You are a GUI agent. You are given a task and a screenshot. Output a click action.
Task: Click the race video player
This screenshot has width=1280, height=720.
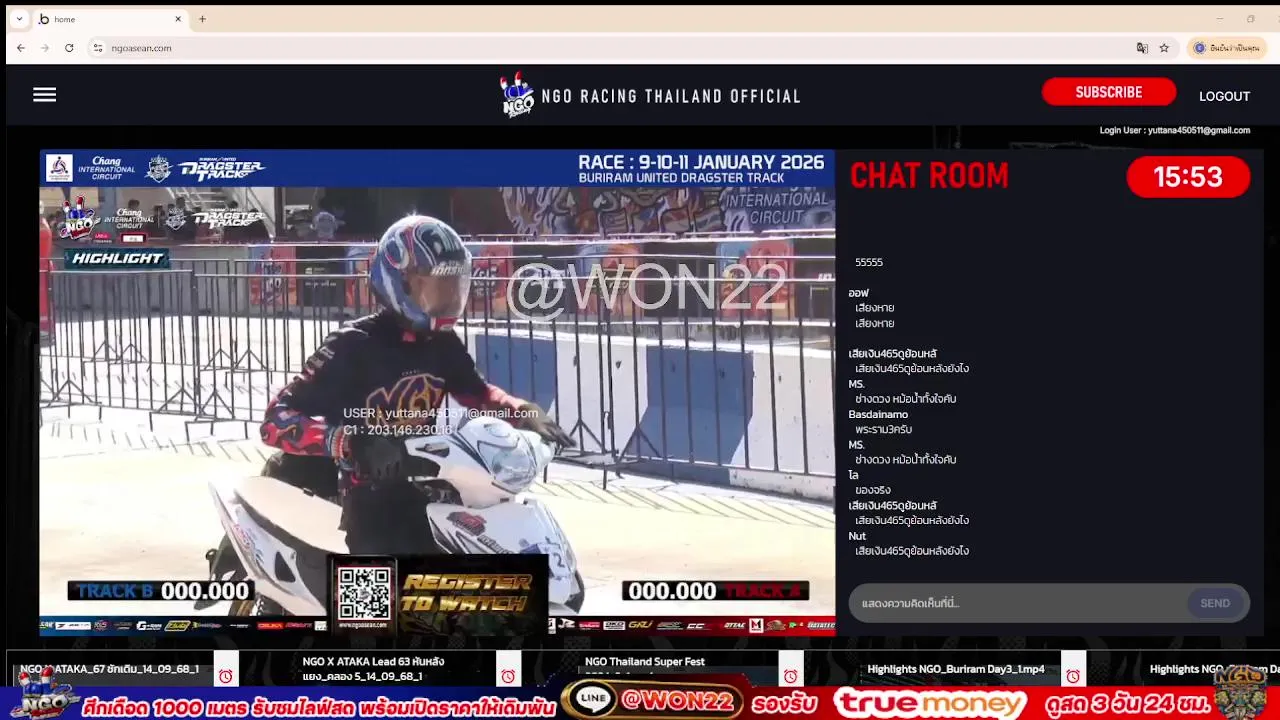(x=437, y=393)
